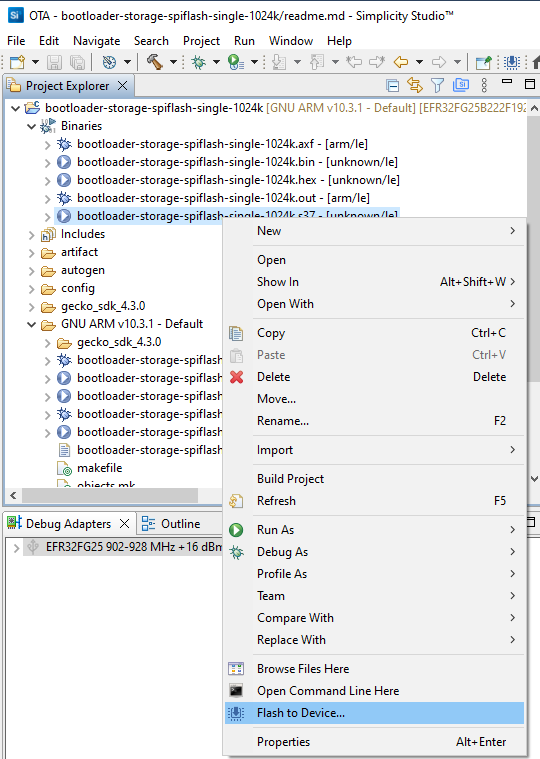The image size is (540, 759).
Task: Choose Flash to Device... from context menu
Action: (374, 713)
